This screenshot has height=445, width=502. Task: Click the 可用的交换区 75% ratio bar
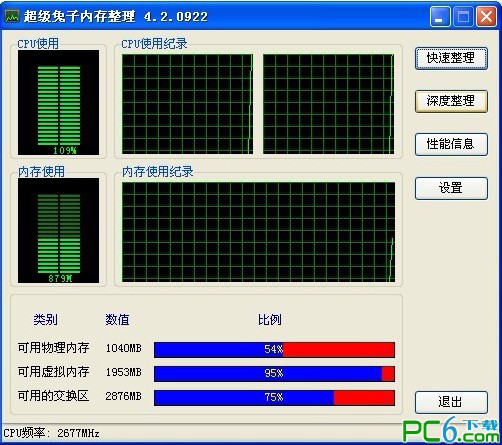pos(274,398)
